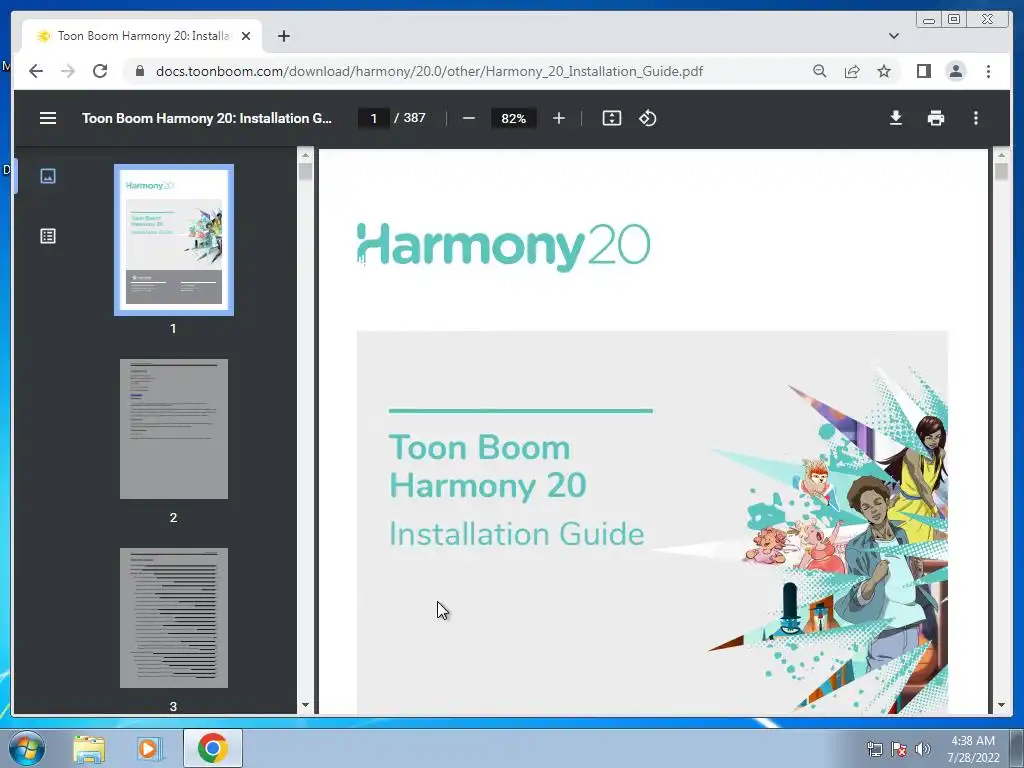Open the PDF viewer more actions menu
The height and width of the screenshot is (768, 1024).
coord(976,118)
